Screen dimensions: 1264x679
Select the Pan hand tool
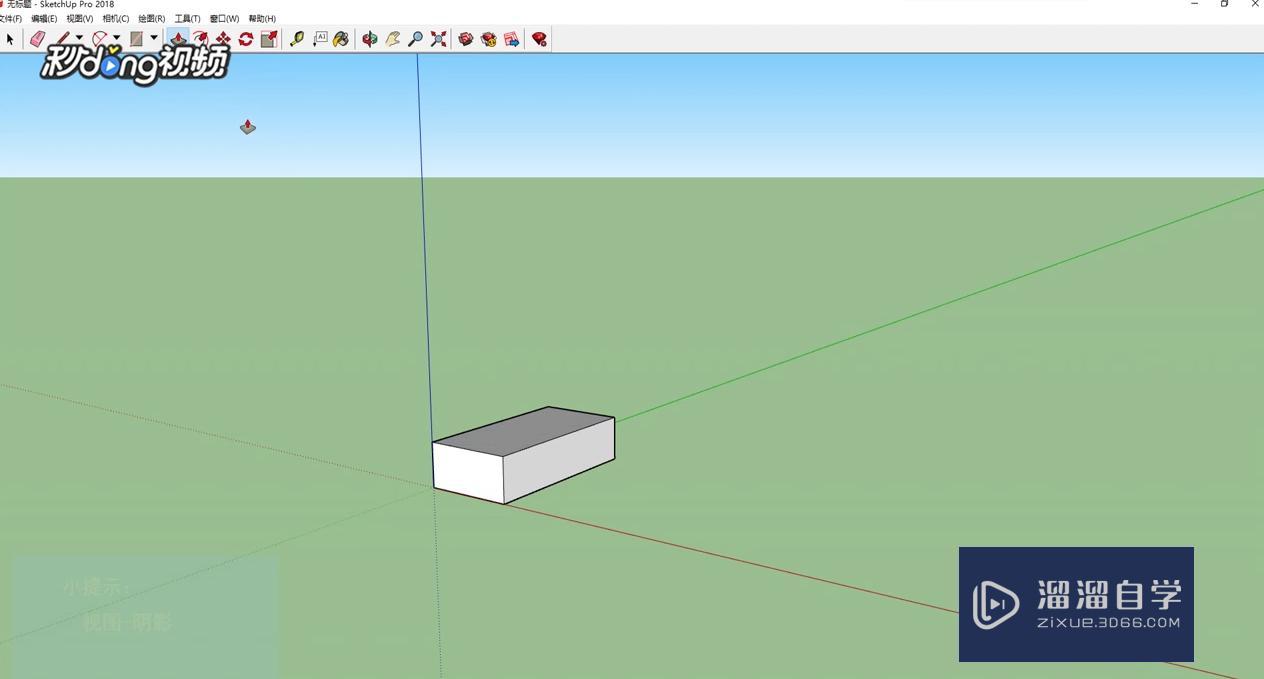pos(392,39)
